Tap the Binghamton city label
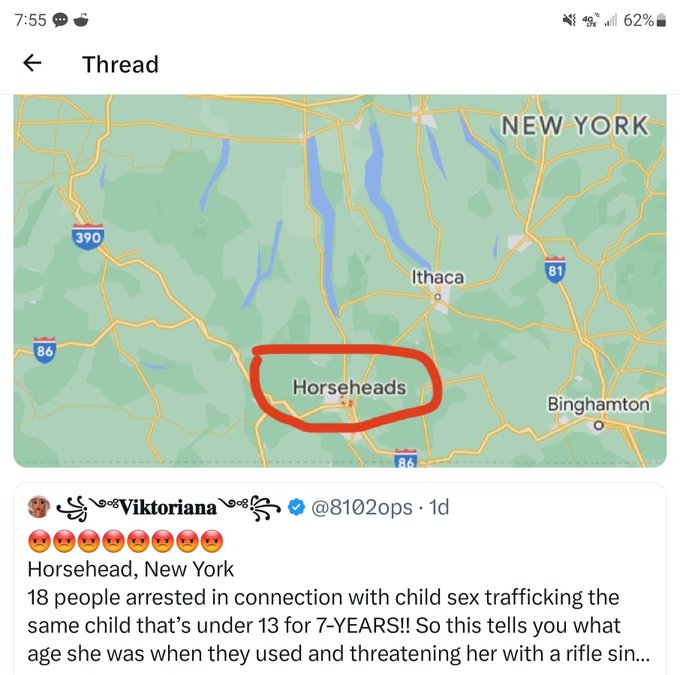Viewport: 680px width, 675px height. pyautogui.click(x=598, y=405)
